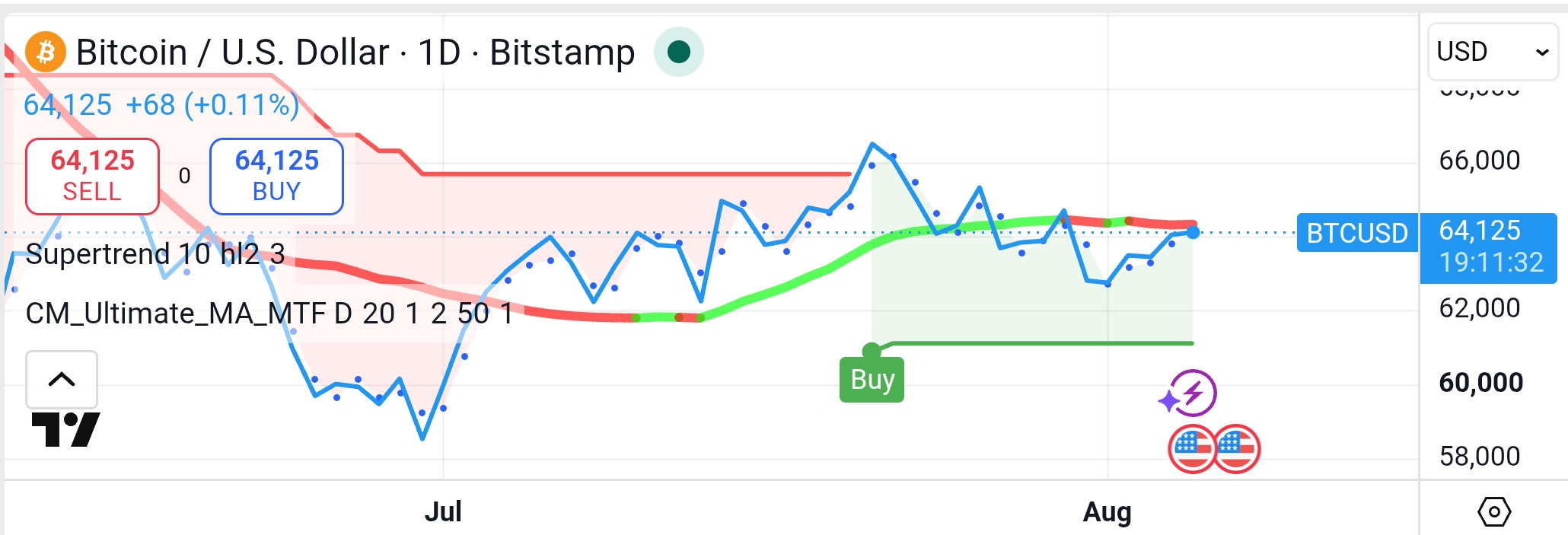Open the right US flag economic event
The image size is (1568, 535).
(x=1237, y=449)
